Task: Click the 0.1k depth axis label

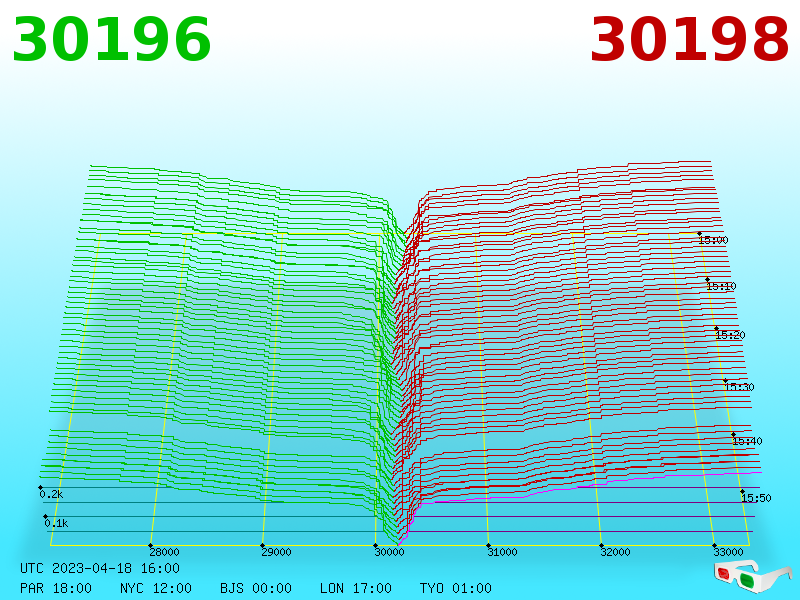Action: tap(56, 523)
